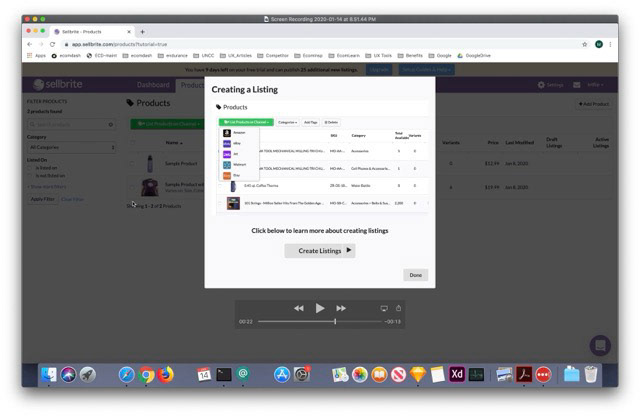640x416 pixels.
Task: Expand the All Categories dropdown
Action: click(x=71, y=147)
